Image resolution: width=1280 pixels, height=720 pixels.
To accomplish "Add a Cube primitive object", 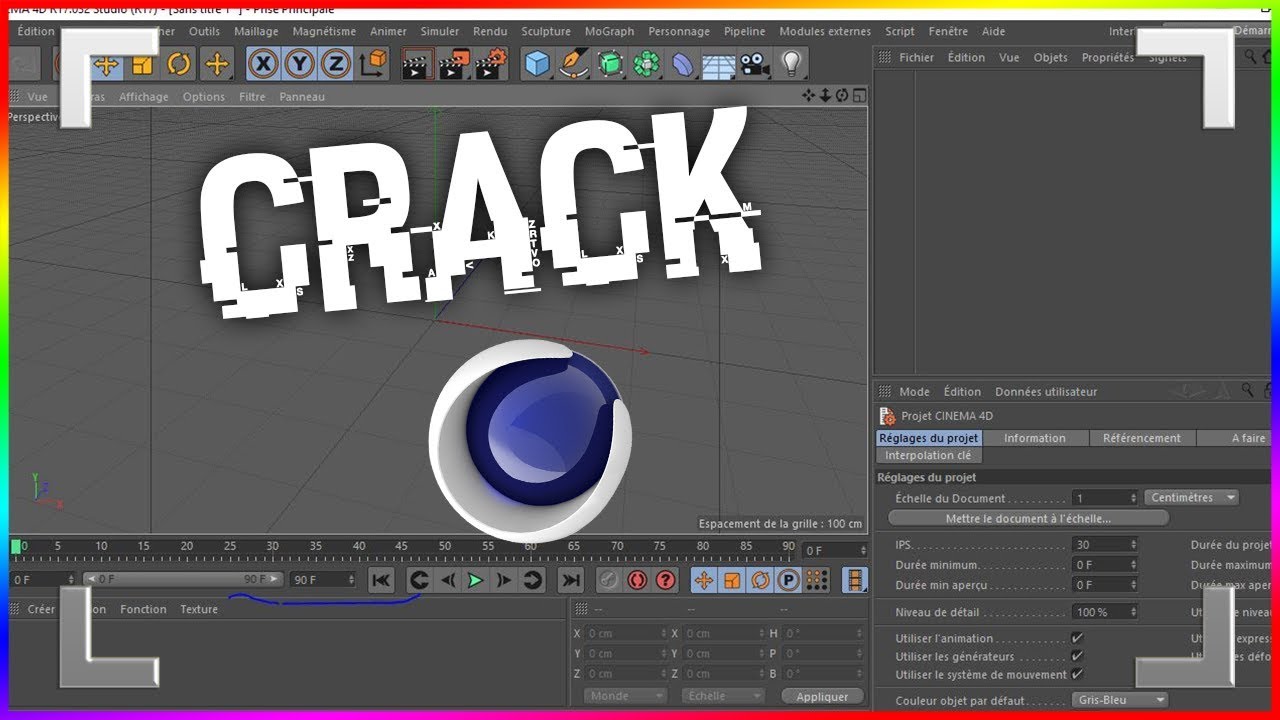I will point(538,65).
